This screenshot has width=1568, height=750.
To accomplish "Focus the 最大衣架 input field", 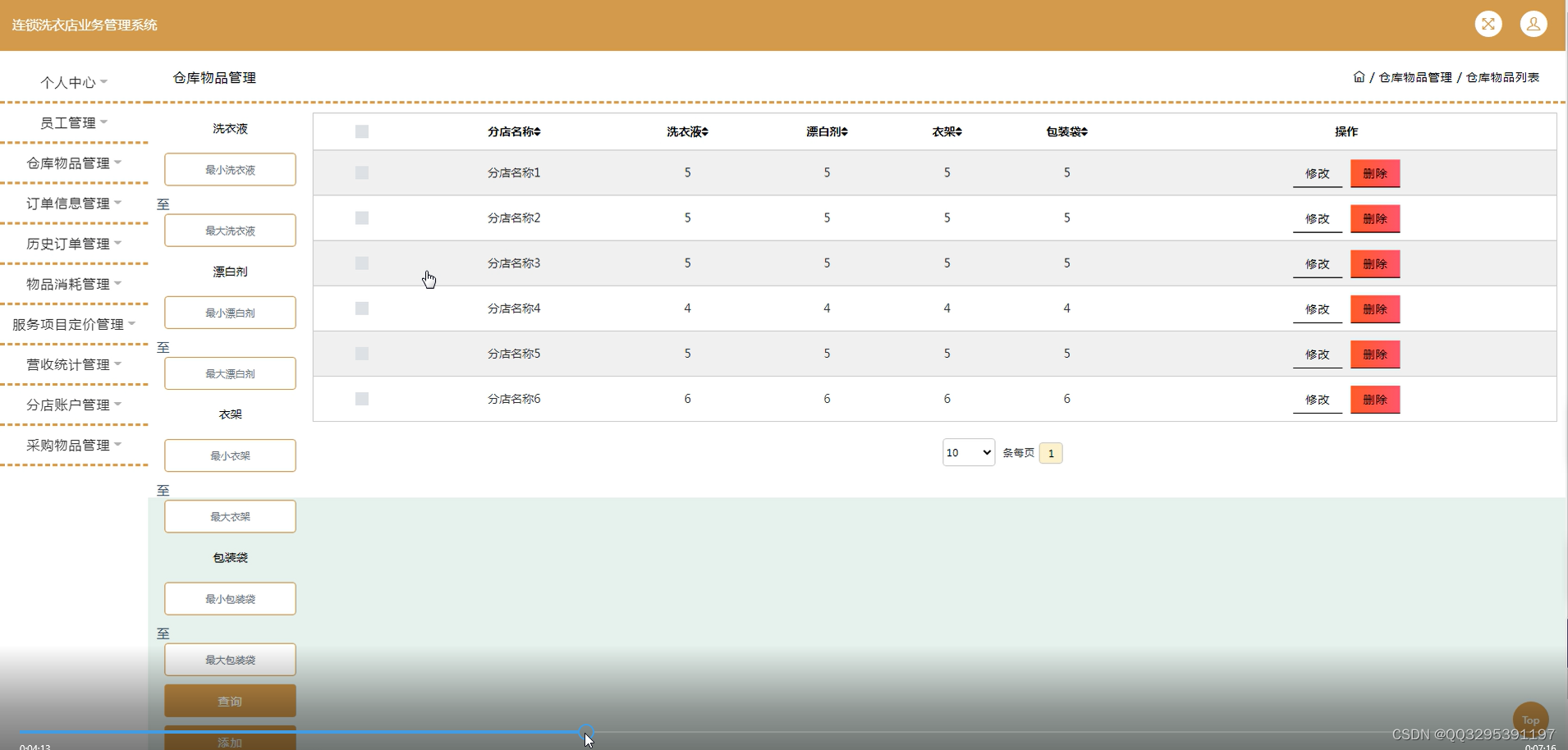I will pyautogui.click(x=230, y=516).
